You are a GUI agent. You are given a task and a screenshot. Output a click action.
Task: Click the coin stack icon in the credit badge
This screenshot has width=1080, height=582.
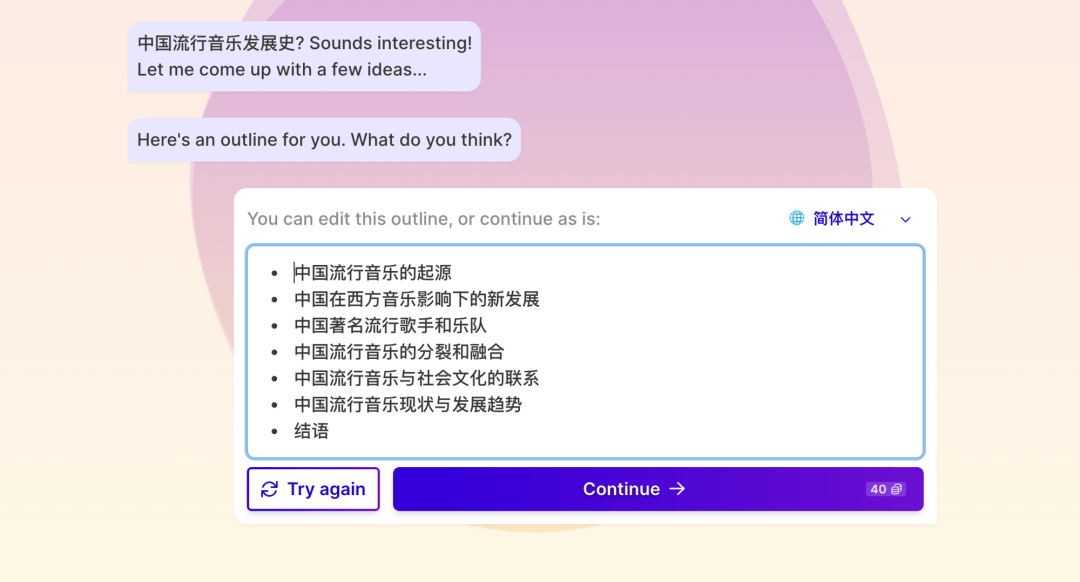897,489
